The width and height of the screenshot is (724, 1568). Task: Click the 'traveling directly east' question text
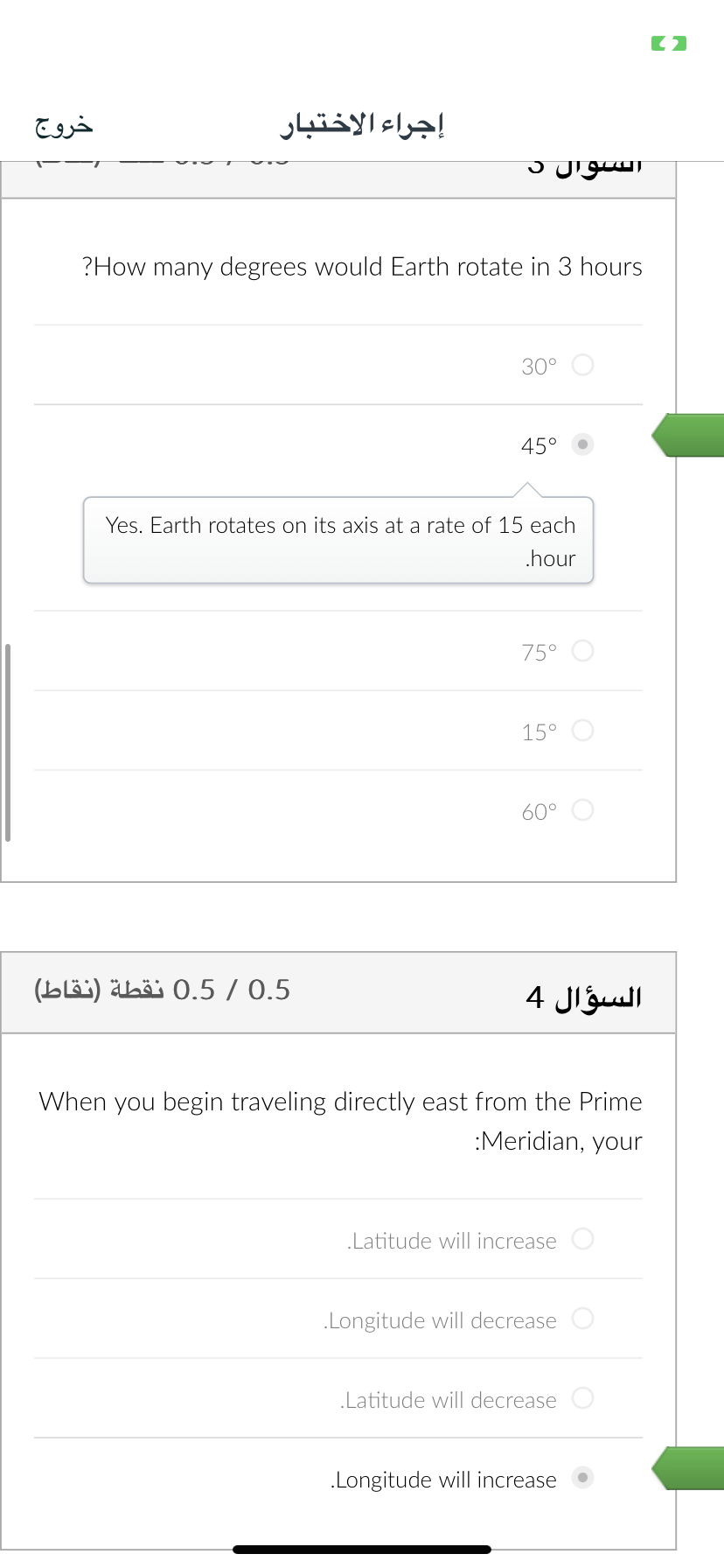click(x=340, y=1121)
